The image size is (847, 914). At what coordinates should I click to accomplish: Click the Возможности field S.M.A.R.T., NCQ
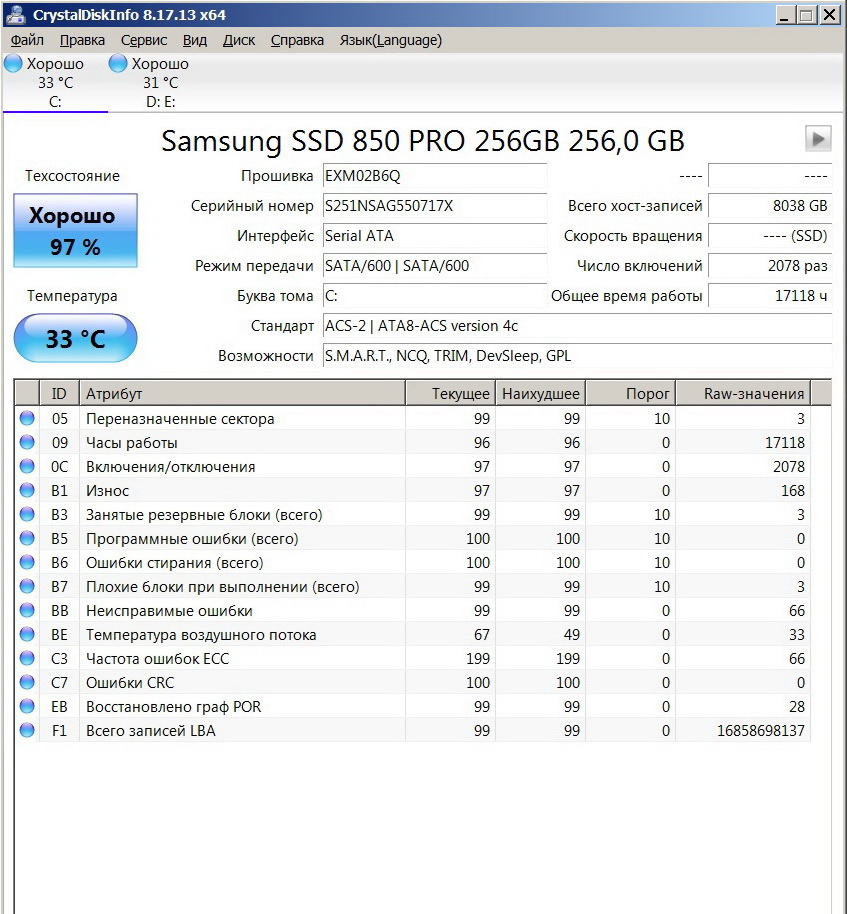577,356
